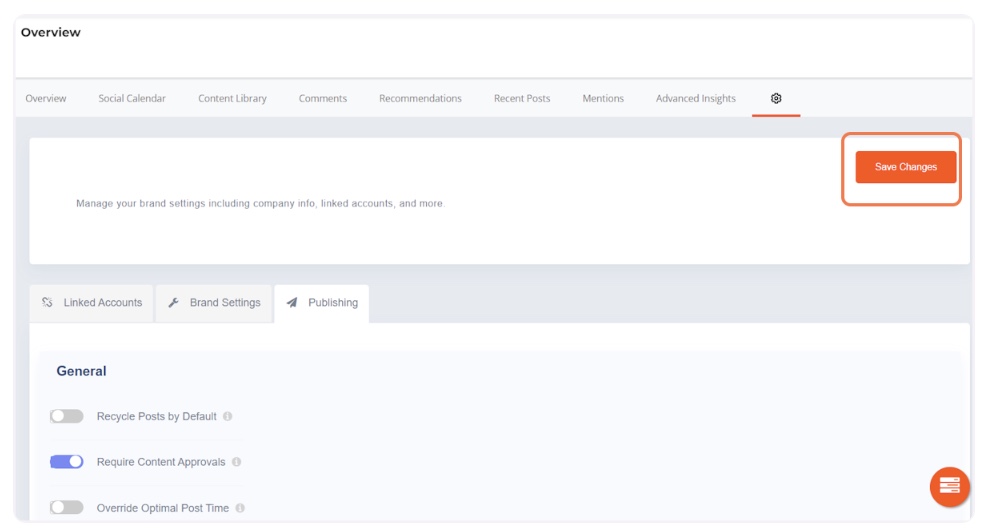The width and height of the screenshot is (986, 532).
Task: View the Comments tab
Action: coord(323,98)
